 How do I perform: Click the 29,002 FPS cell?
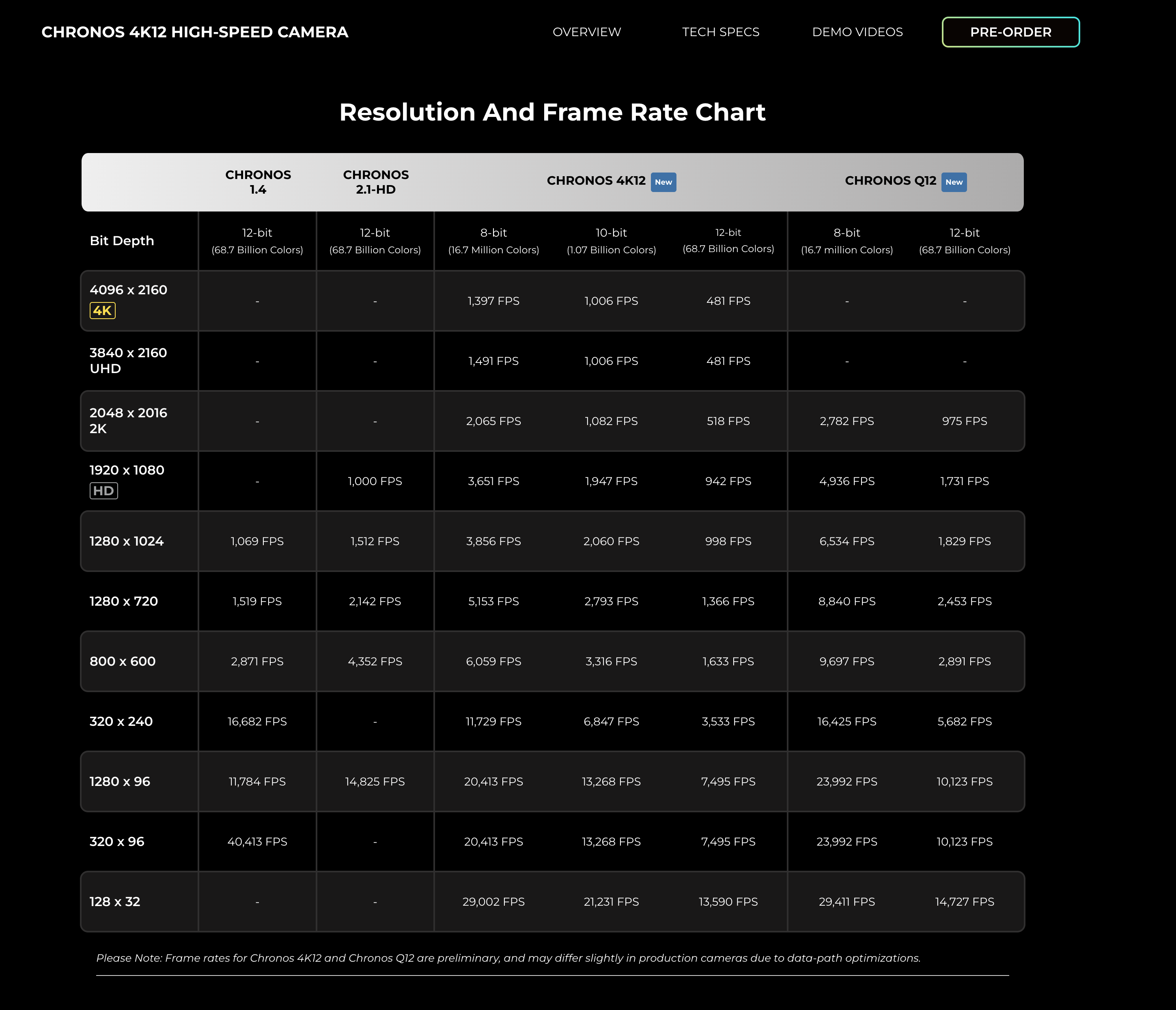(x=493, y=902)
